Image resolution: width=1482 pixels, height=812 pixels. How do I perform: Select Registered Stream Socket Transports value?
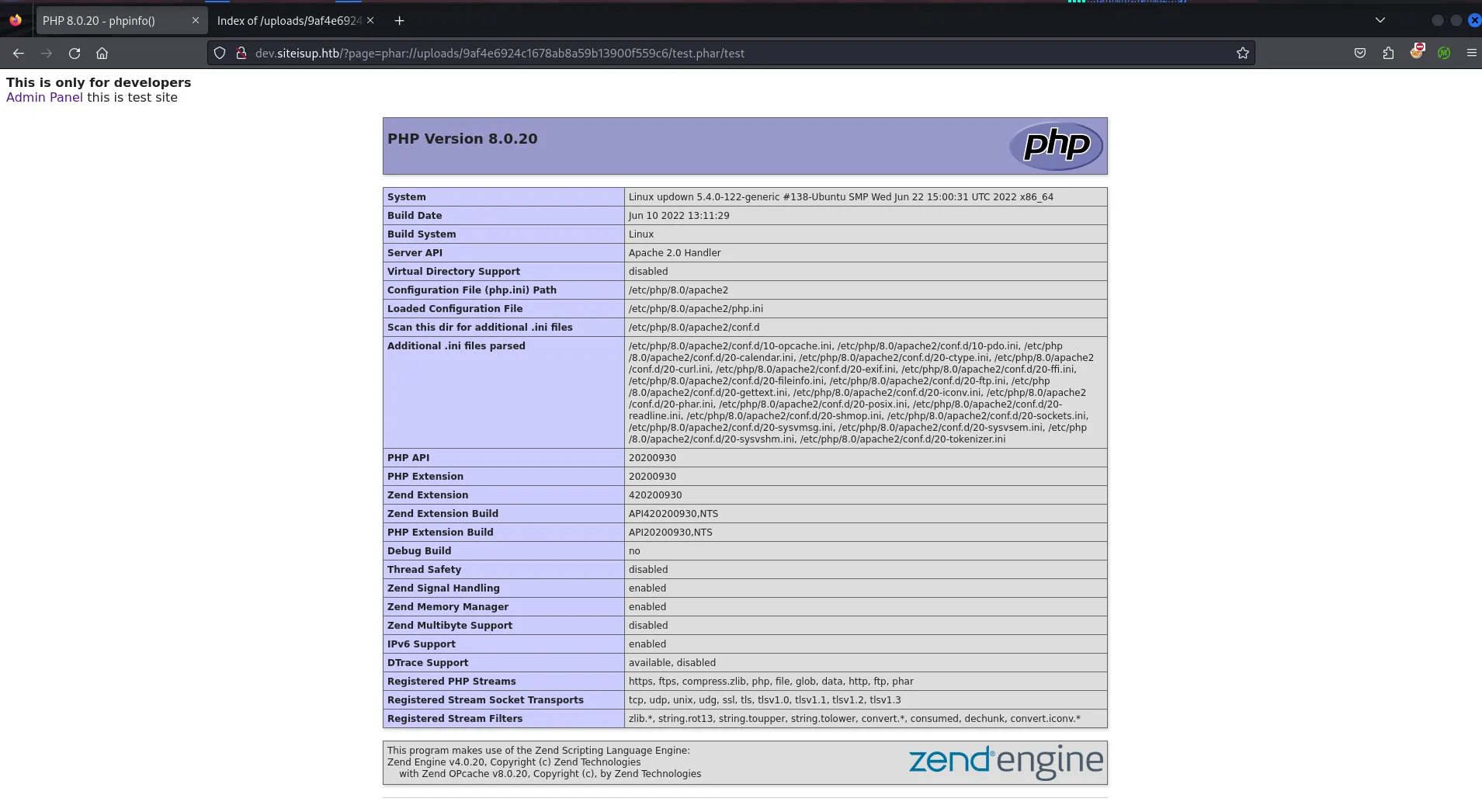(x=765, y=700)
